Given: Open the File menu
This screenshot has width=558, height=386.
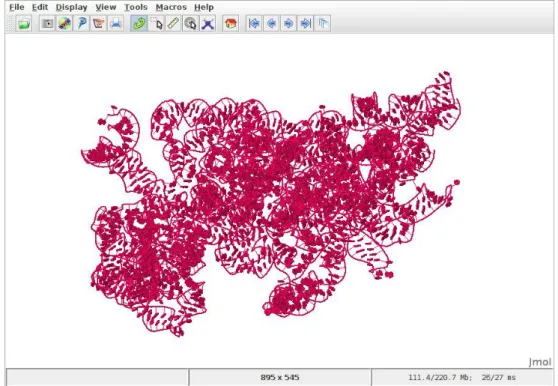Looking at the screenshot, I should tap(17, 7).
